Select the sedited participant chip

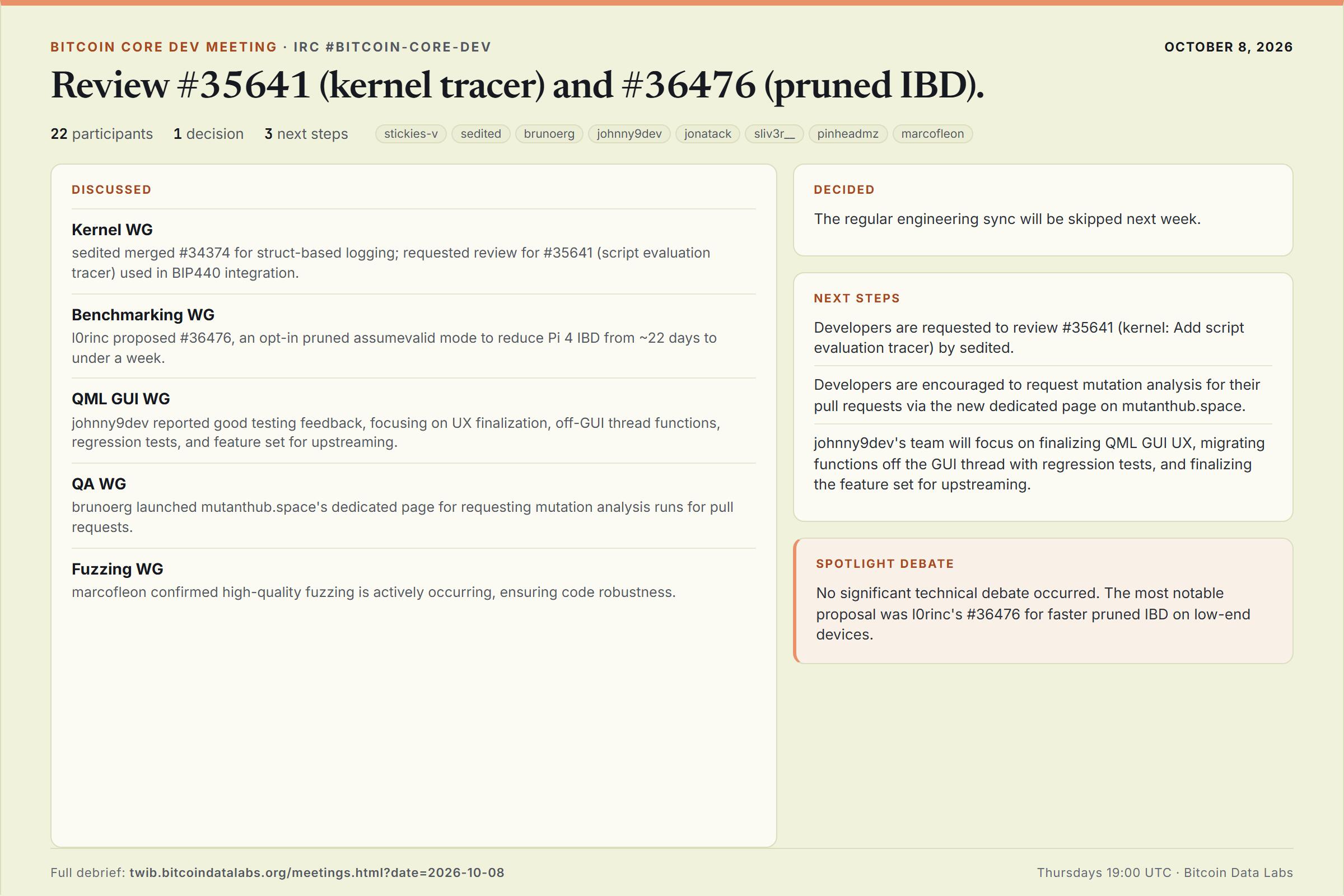tap(480, 134)
